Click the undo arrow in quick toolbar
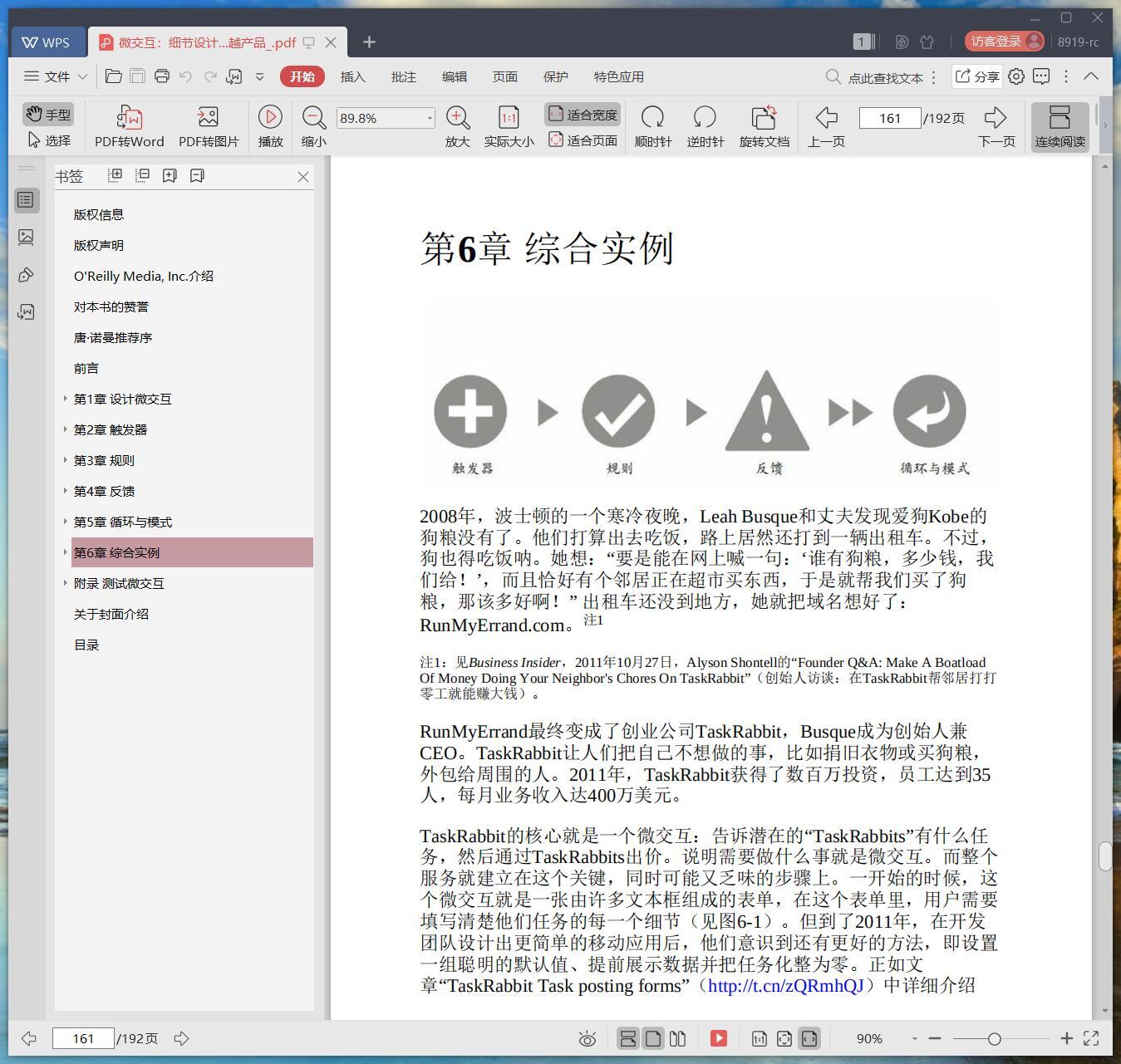This screenshot has width=1121, height=1064. 186,76
